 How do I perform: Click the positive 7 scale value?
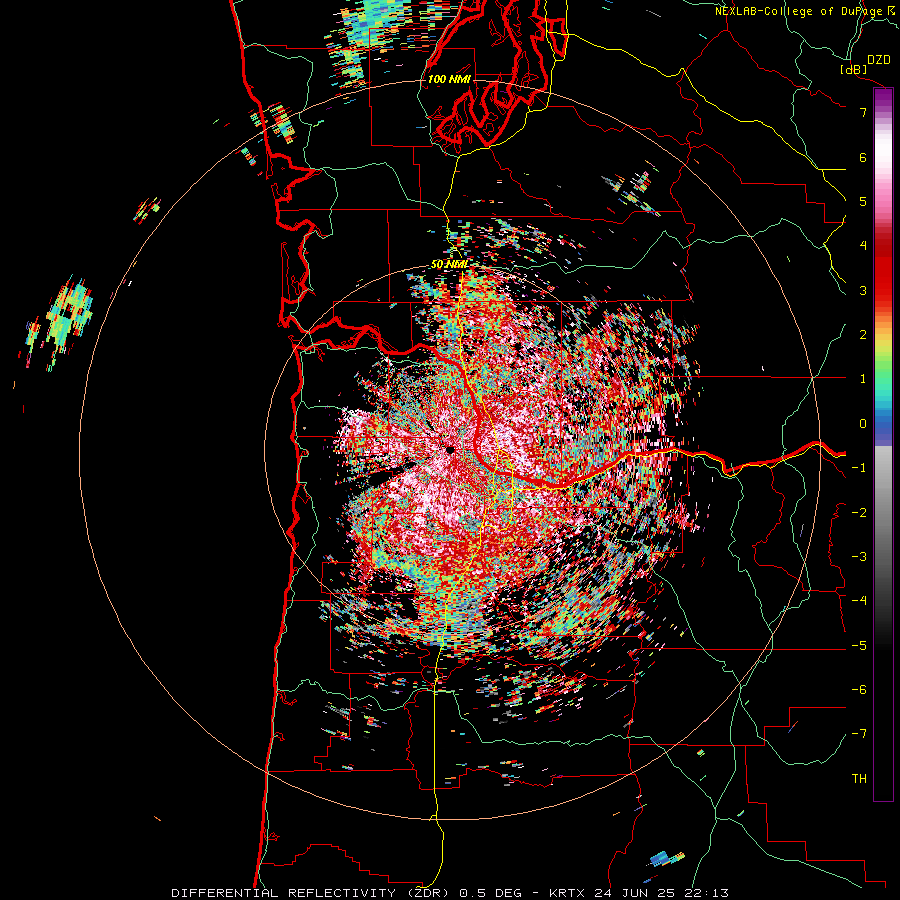coord(863,112)
